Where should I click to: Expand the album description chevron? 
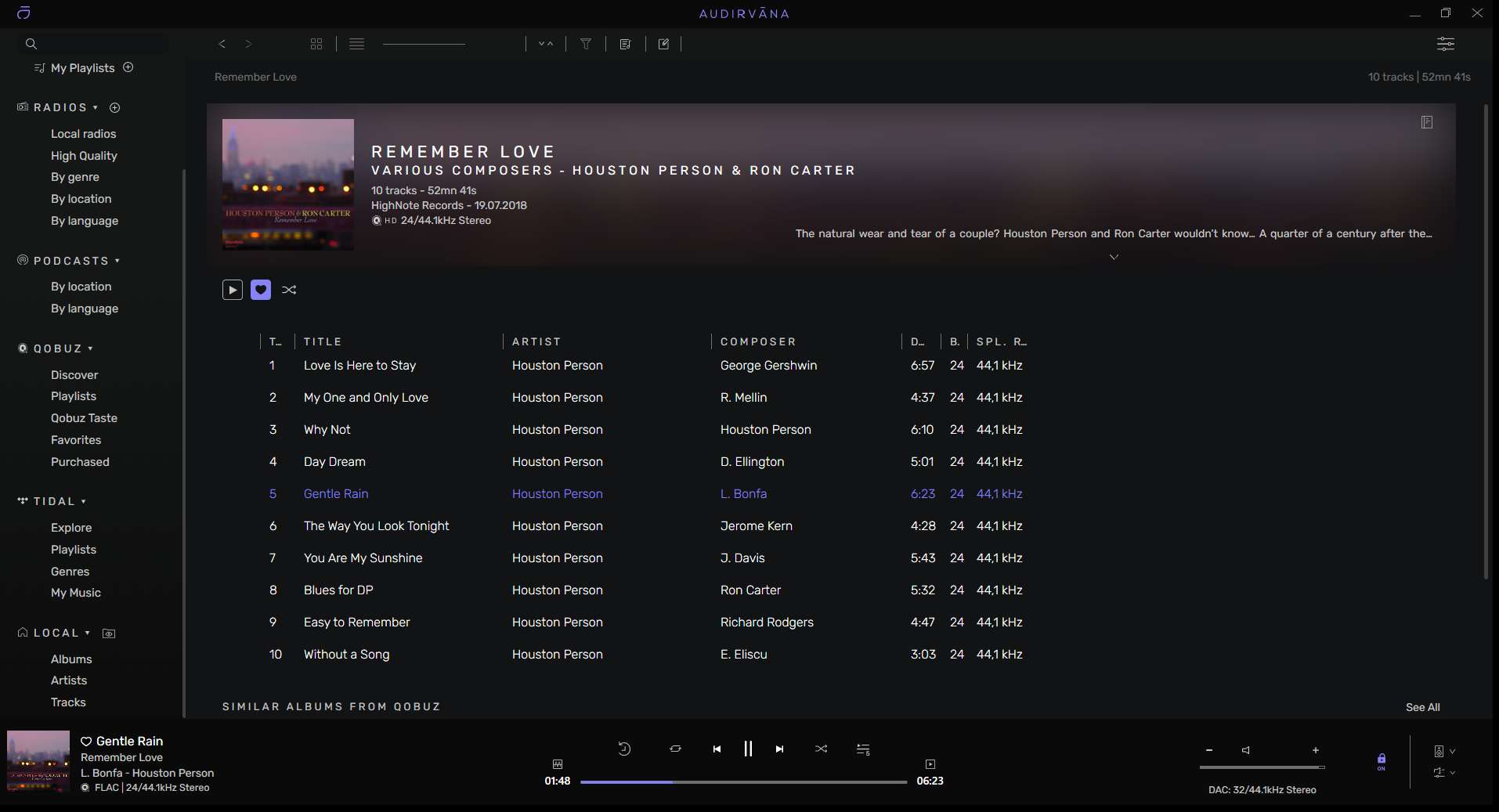tap(1114, 257)
